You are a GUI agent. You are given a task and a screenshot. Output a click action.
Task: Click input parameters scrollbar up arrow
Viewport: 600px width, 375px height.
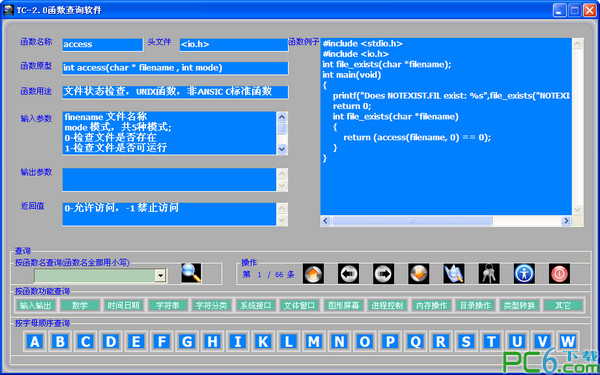(x=282, y=117)
